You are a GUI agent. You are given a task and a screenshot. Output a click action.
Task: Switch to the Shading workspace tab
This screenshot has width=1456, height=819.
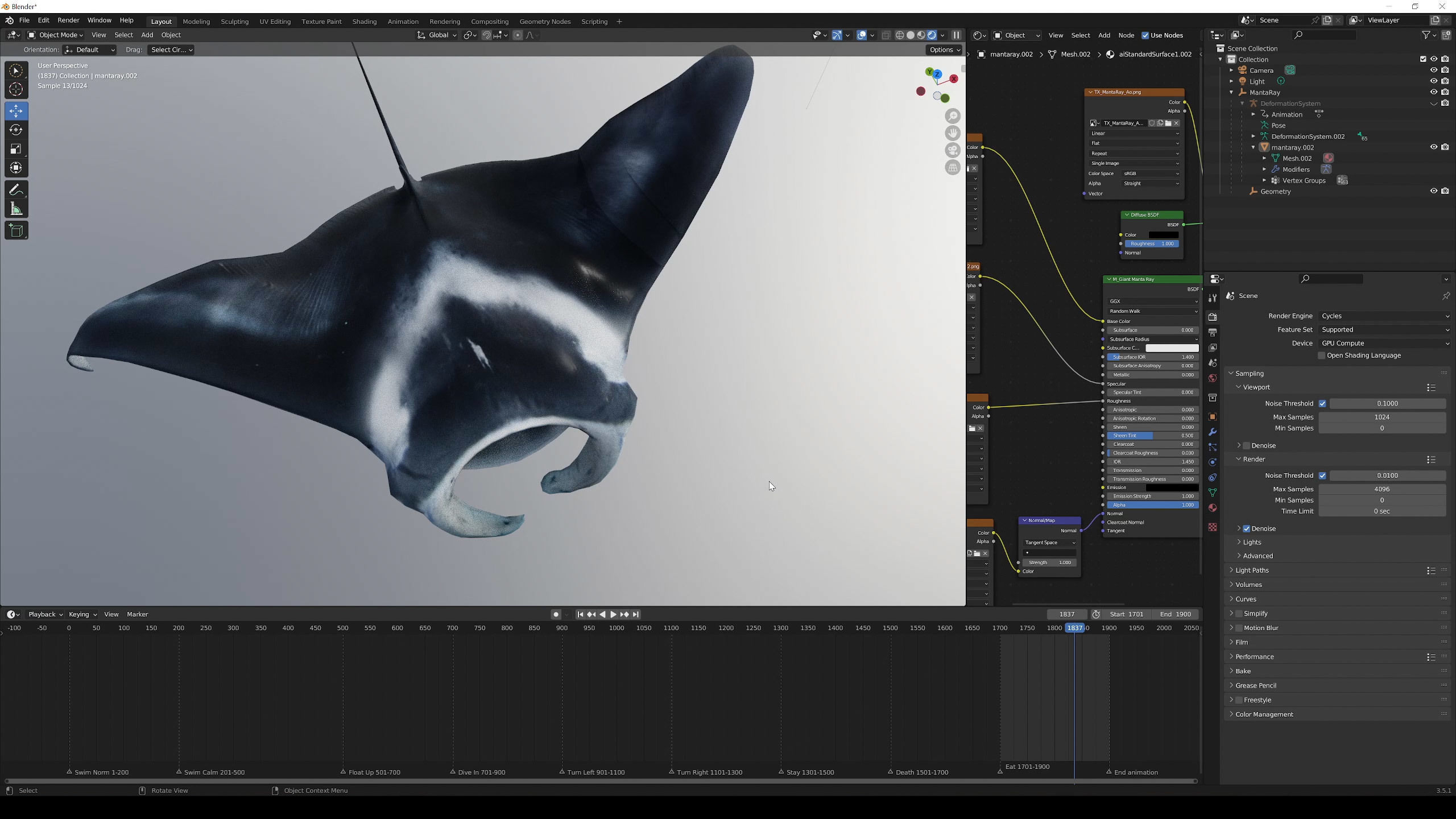[364, 22]
